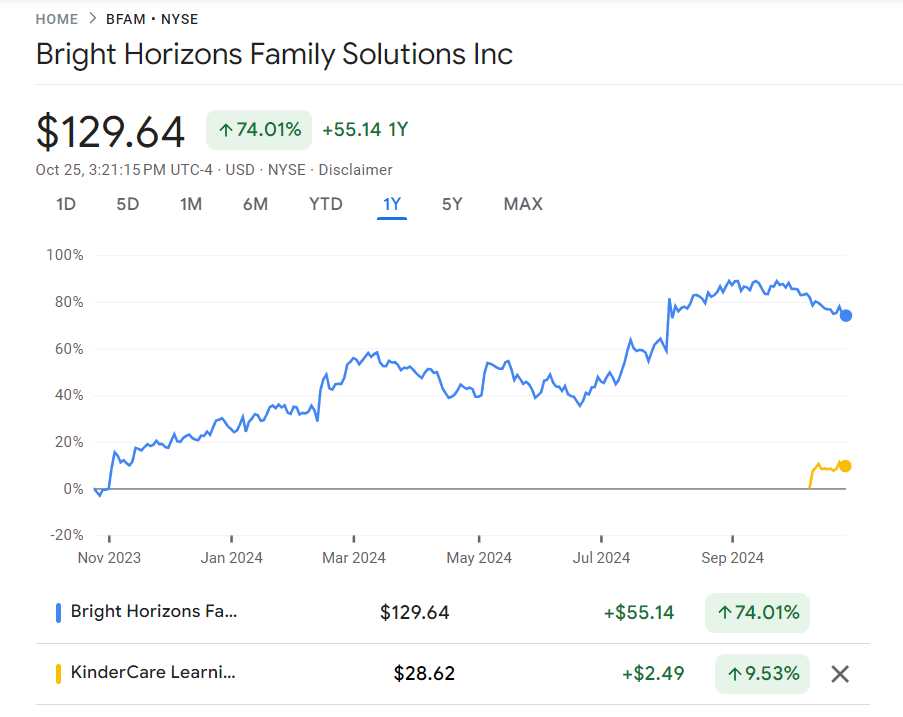
Task: Click the breadcrumb chevron after HOME
Action: 92,18
